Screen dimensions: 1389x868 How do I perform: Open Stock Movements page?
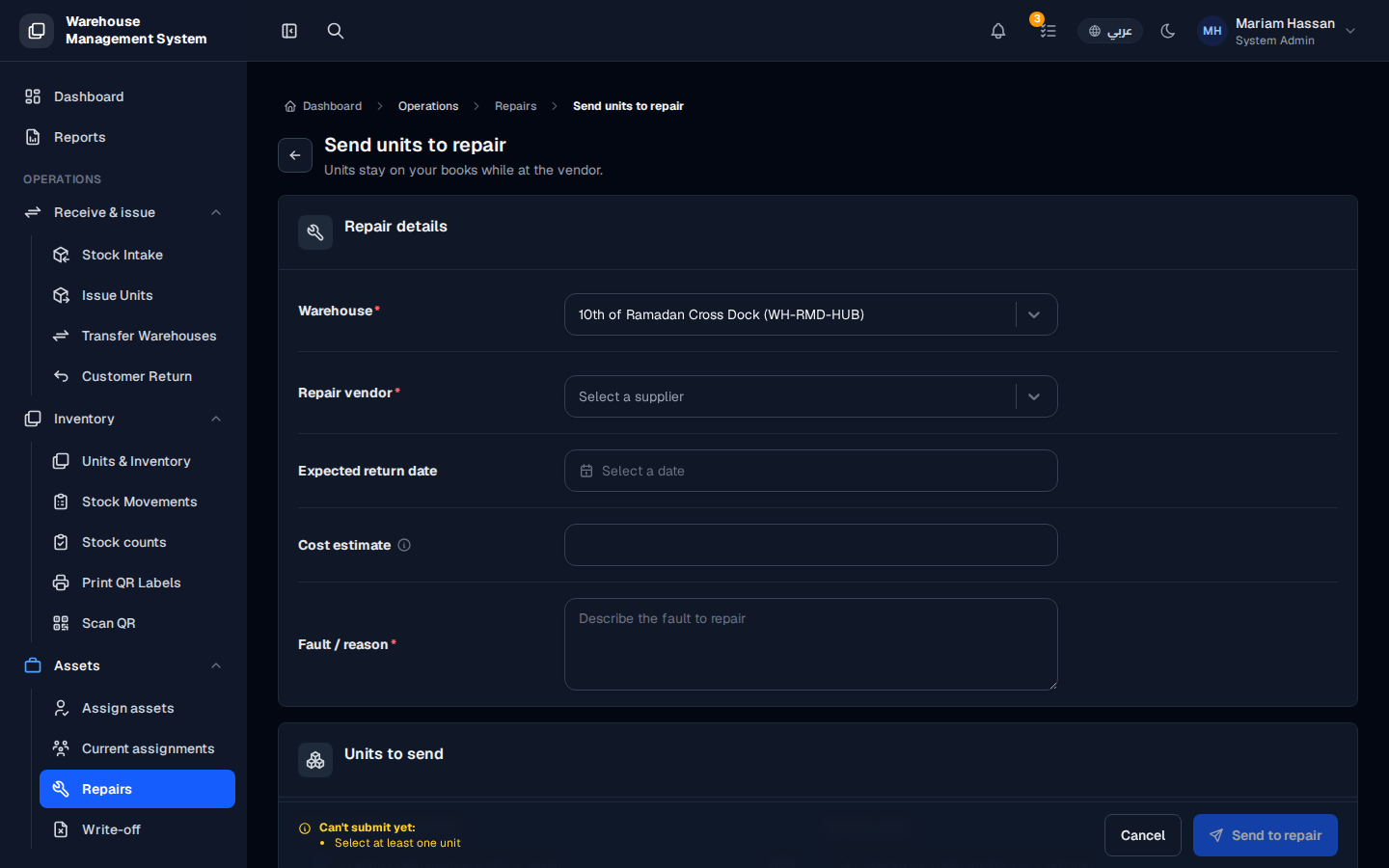(x=137, y=502)
